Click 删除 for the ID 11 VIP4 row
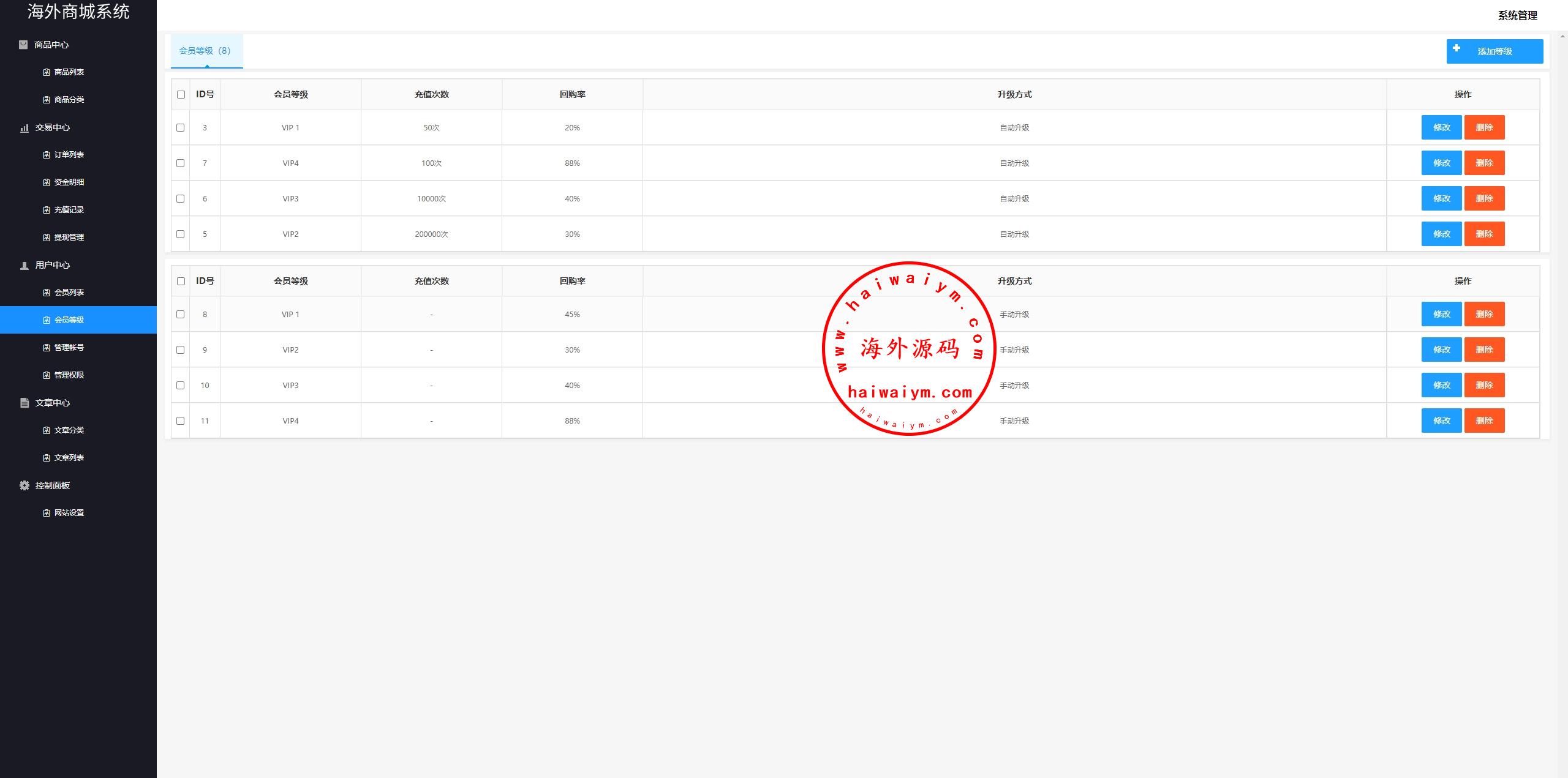The image size is (1568, 778). click(x=1484, y=421)
